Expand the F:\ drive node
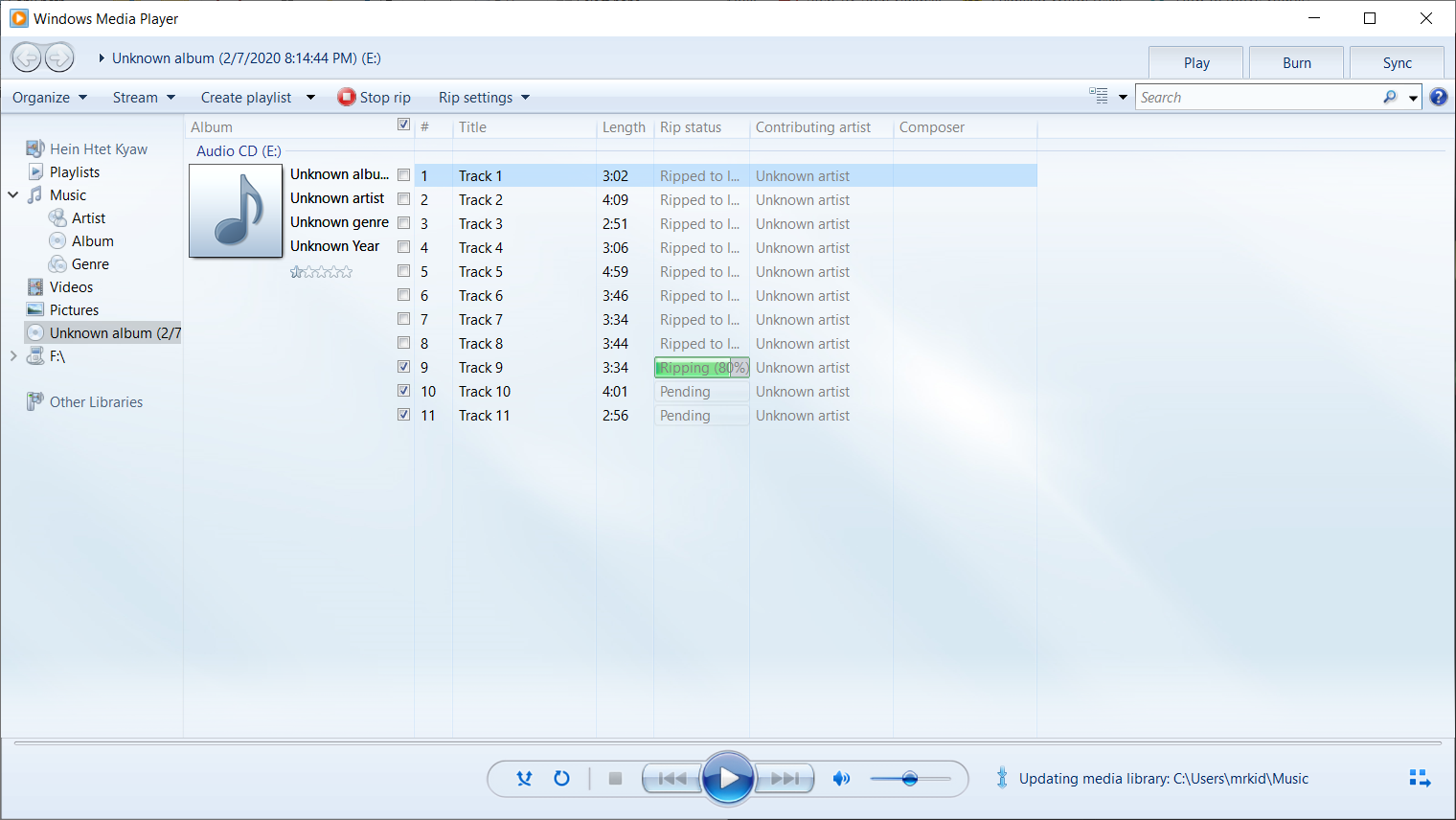This screenshot has width=1456, height=820. [x=13, y=356]
